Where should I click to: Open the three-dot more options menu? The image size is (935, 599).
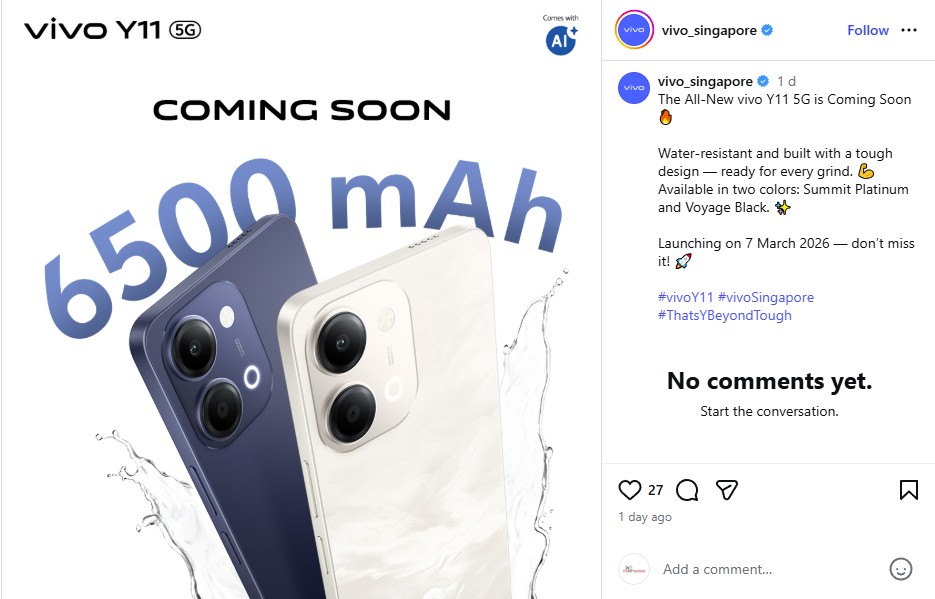(x=909, y=30)
